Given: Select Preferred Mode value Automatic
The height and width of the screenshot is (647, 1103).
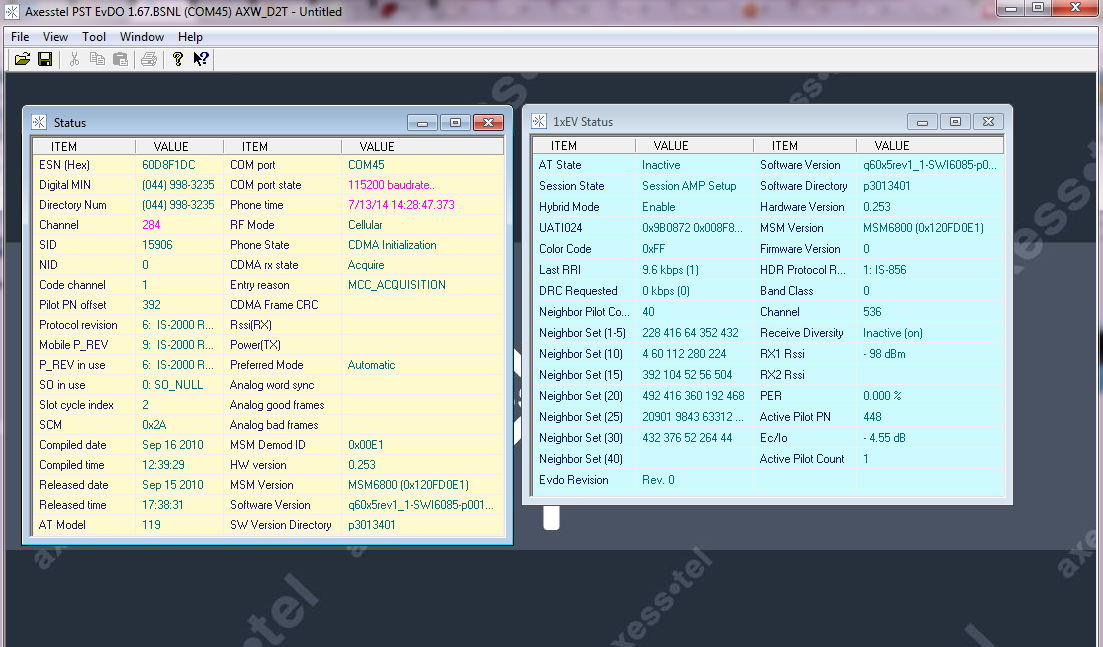Looking at the screenshot, I should point(371,365).
